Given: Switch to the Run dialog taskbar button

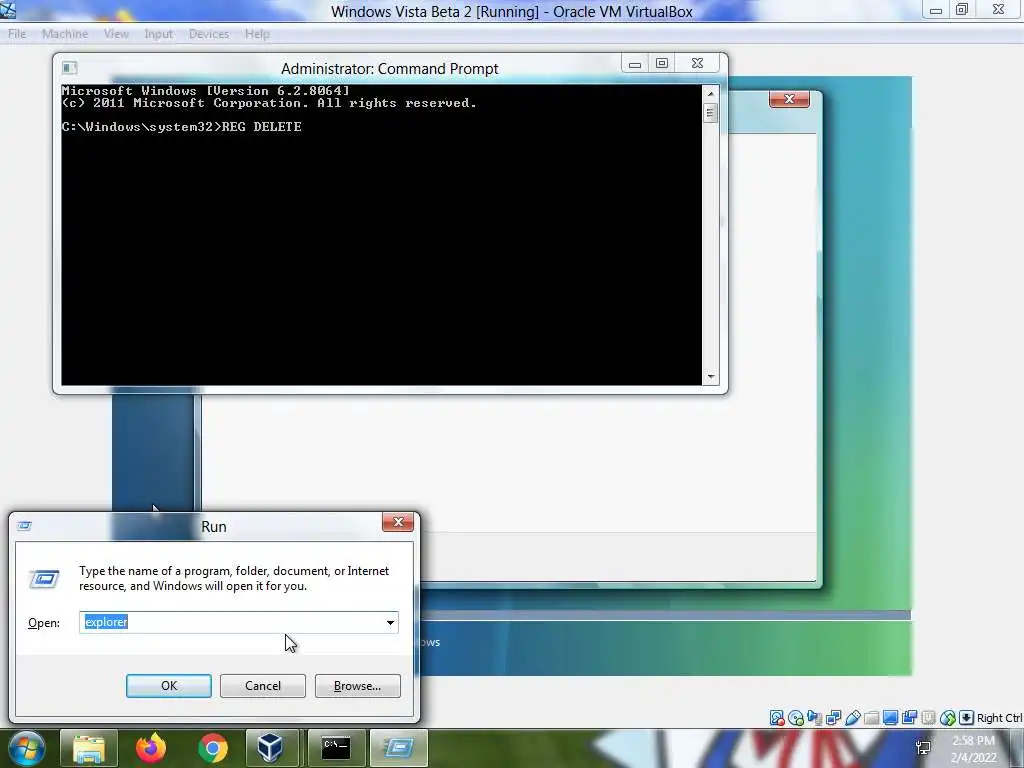Looking at the screenshot, I should click(x=398, y=748).
